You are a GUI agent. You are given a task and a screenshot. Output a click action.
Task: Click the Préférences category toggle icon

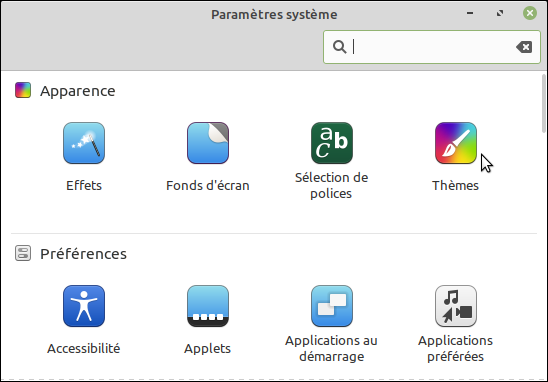(23, 253)
